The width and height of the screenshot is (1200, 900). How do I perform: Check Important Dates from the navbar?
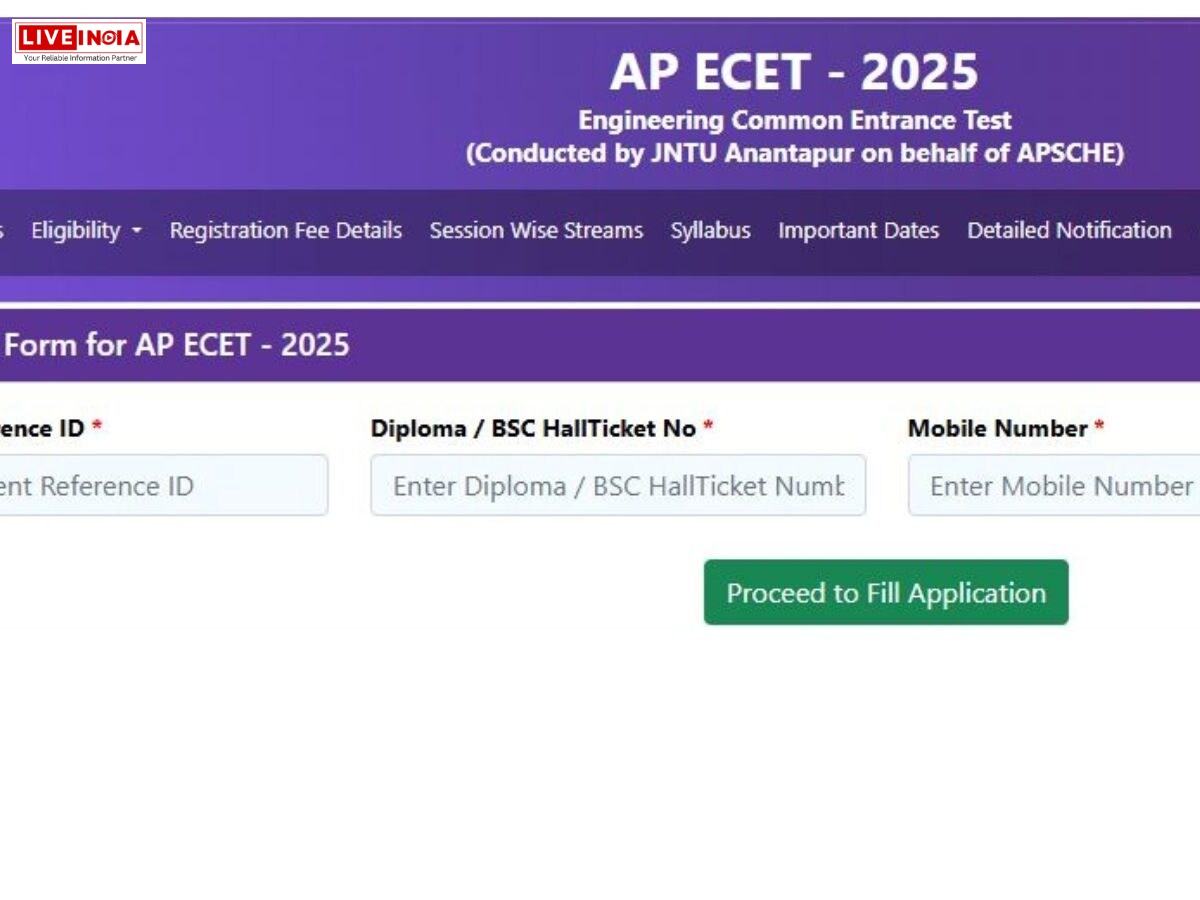pyautogui.click(x=859, y=230)
